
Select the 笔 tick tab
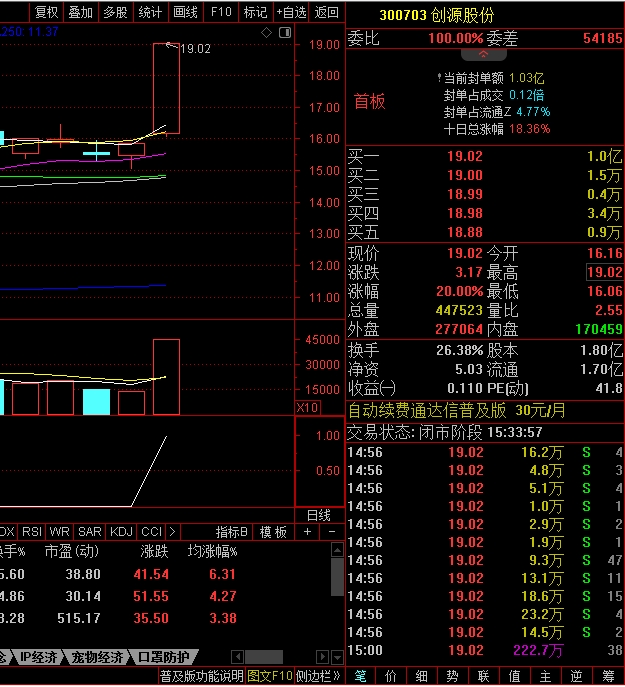coord(360,676)
